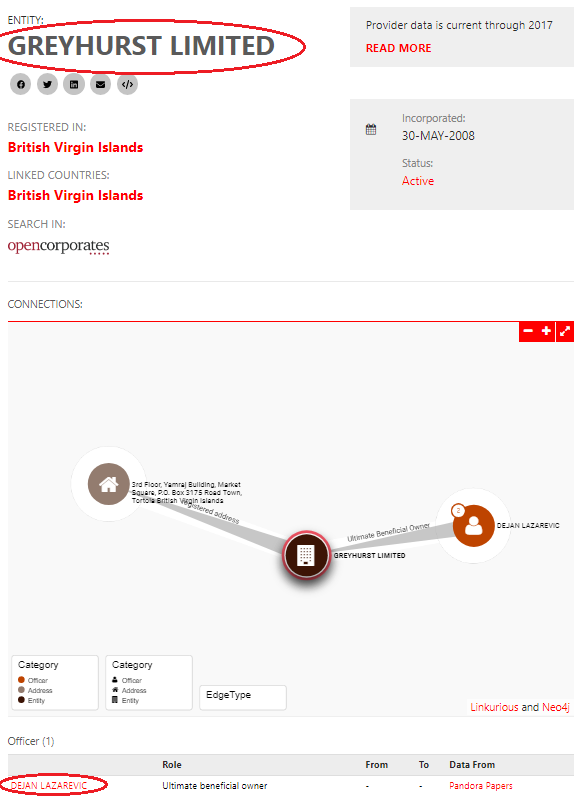
Task: Zoom in the connections graph
Action: tap(546, 331)
